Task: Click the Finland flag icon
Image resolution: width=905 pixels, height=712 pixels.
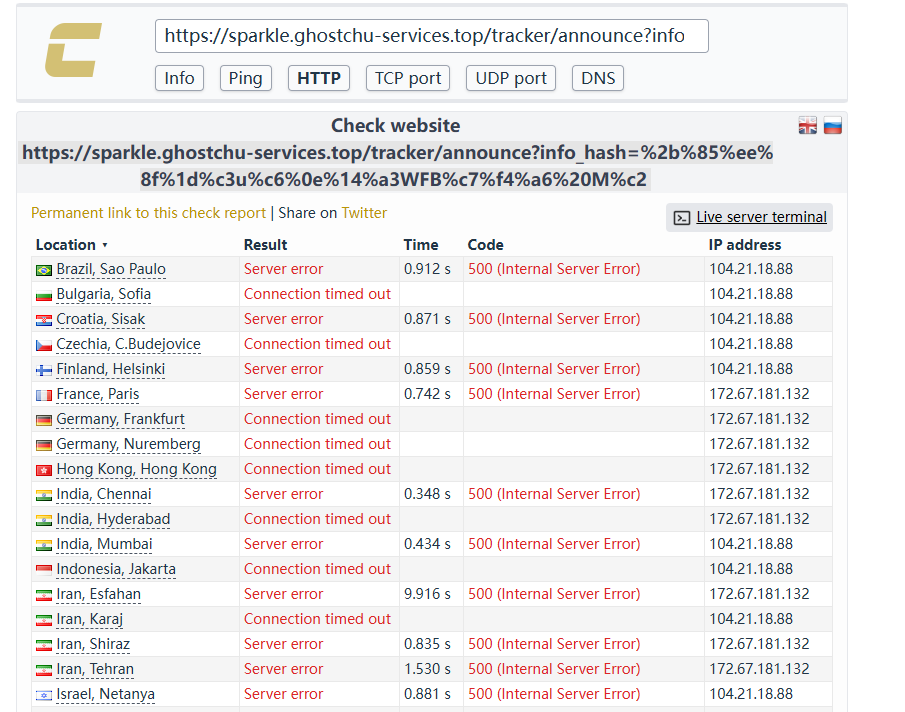Action: [x=44, y=370]
